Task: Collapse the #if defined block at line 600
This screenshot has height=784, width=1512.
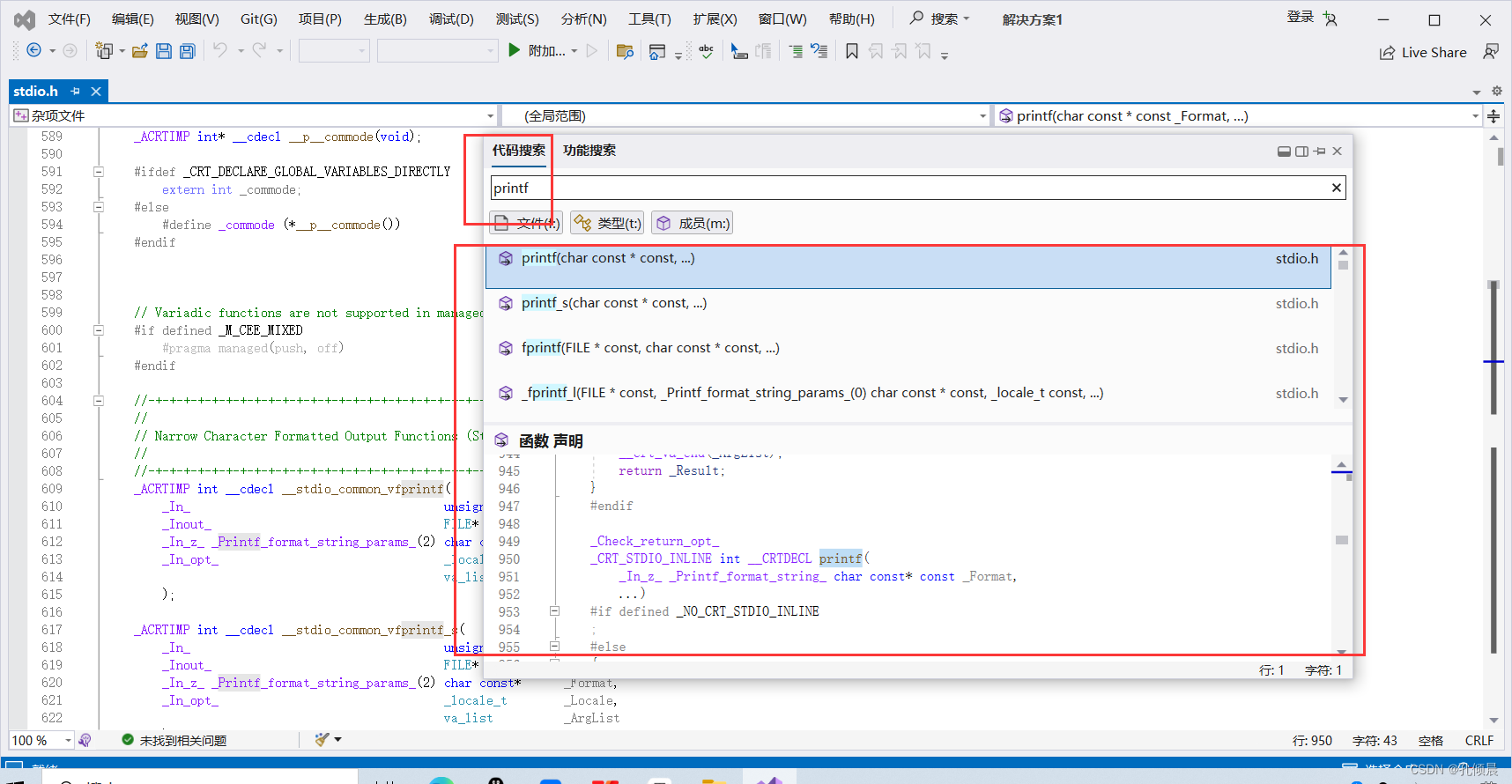Action: tap(99, 330)
